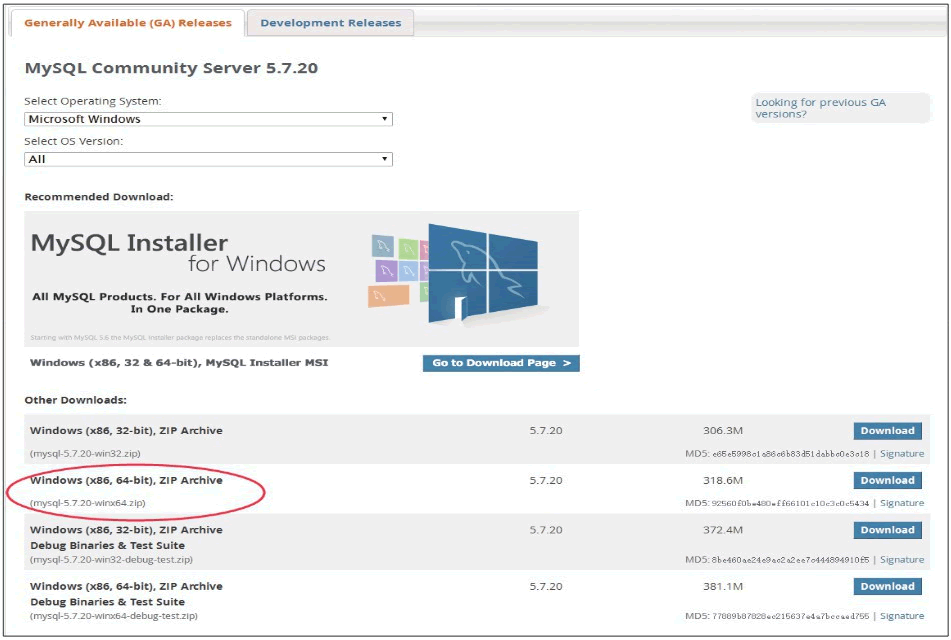Viewport: 951px width, 640px height.
Task: Open Signature link for mysql-5.7.20-winx64.zip
Action: click(902, 503)
